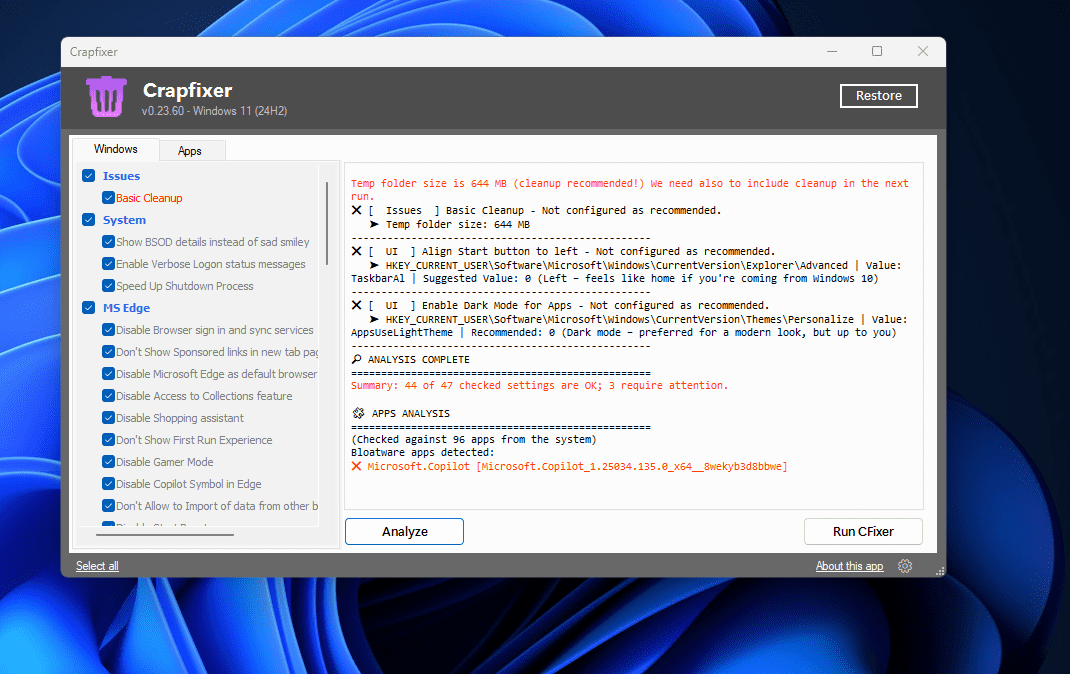
Task: Click the Analyze button
Action: point(404,531)
